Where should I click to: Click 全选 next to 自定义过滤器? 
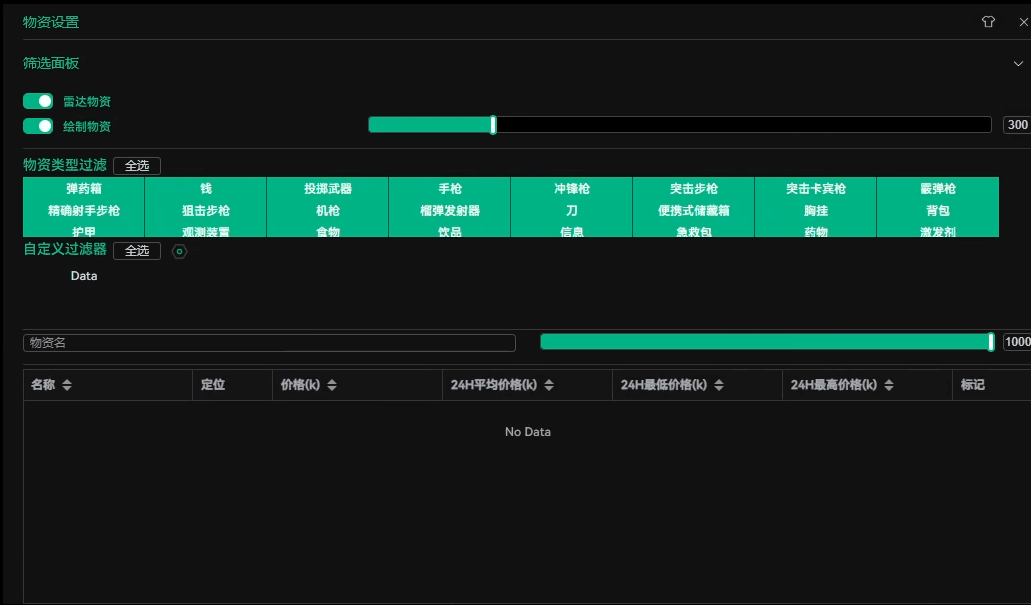[137, 251]
